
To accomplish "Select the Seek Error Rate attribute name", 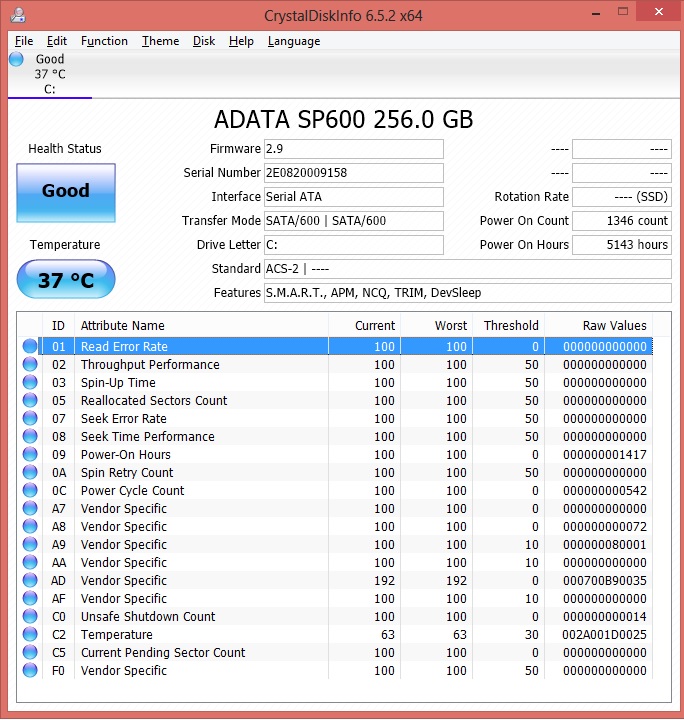I will click(123, 419).
